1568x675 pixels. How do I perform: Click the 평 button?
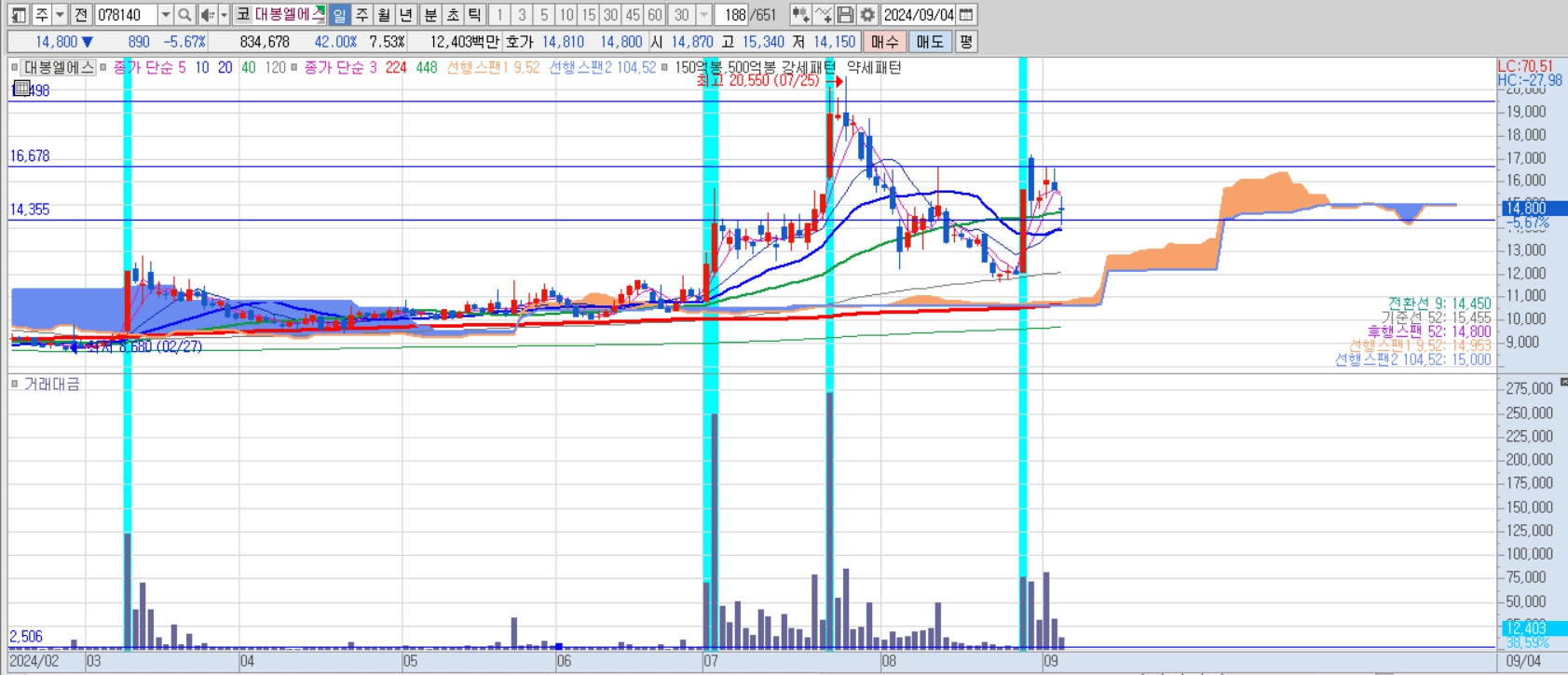(965, 42)
